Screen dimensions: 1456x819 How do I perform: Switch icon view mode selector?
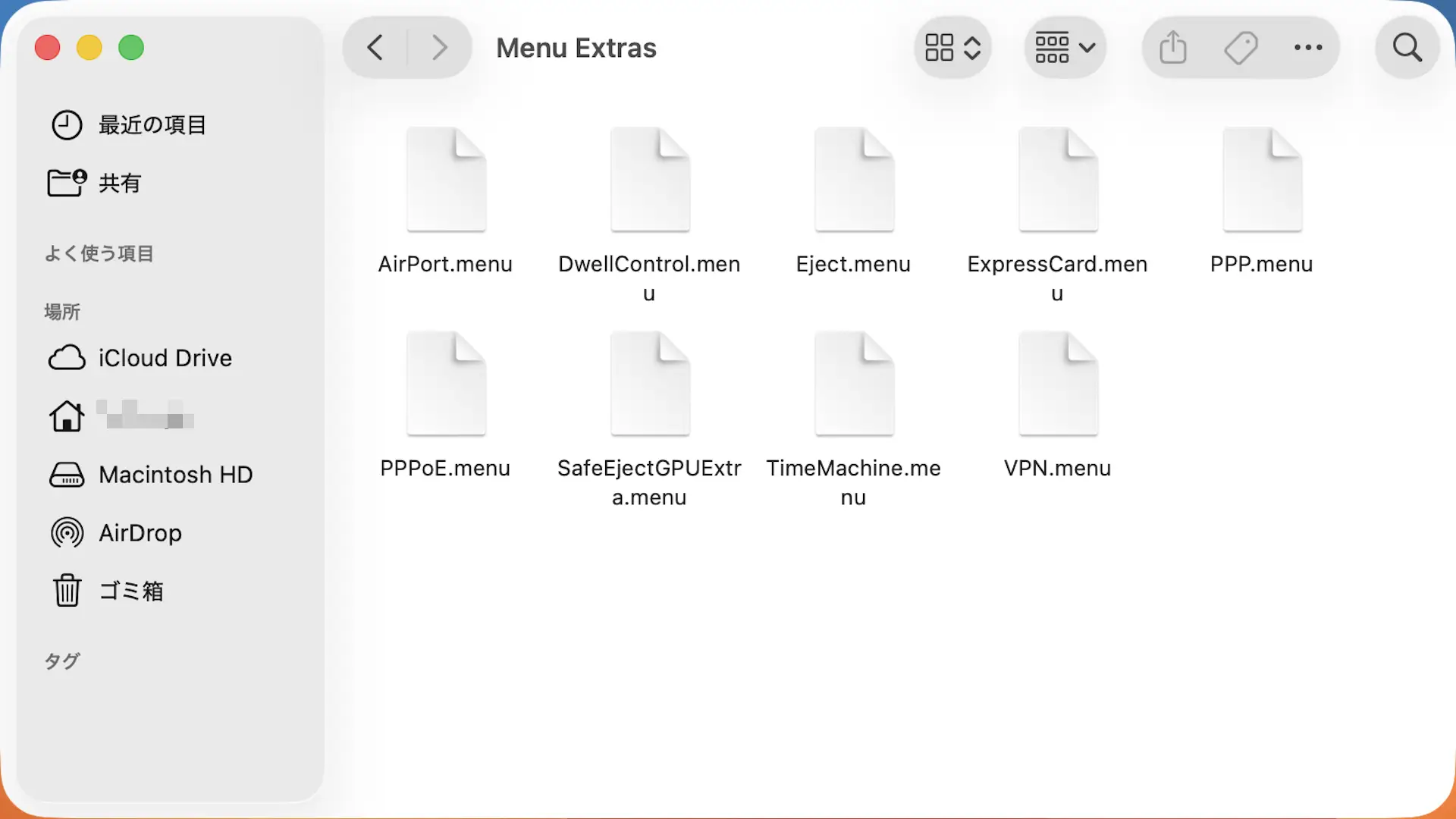pos(952,48)
